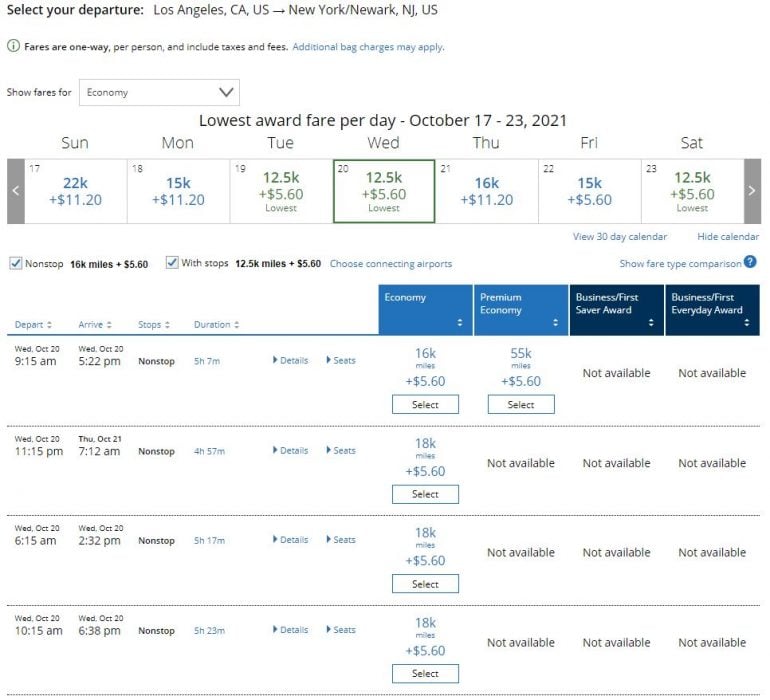
Task: Sort by Premium Economy column arrows
Action: (555, 323)
